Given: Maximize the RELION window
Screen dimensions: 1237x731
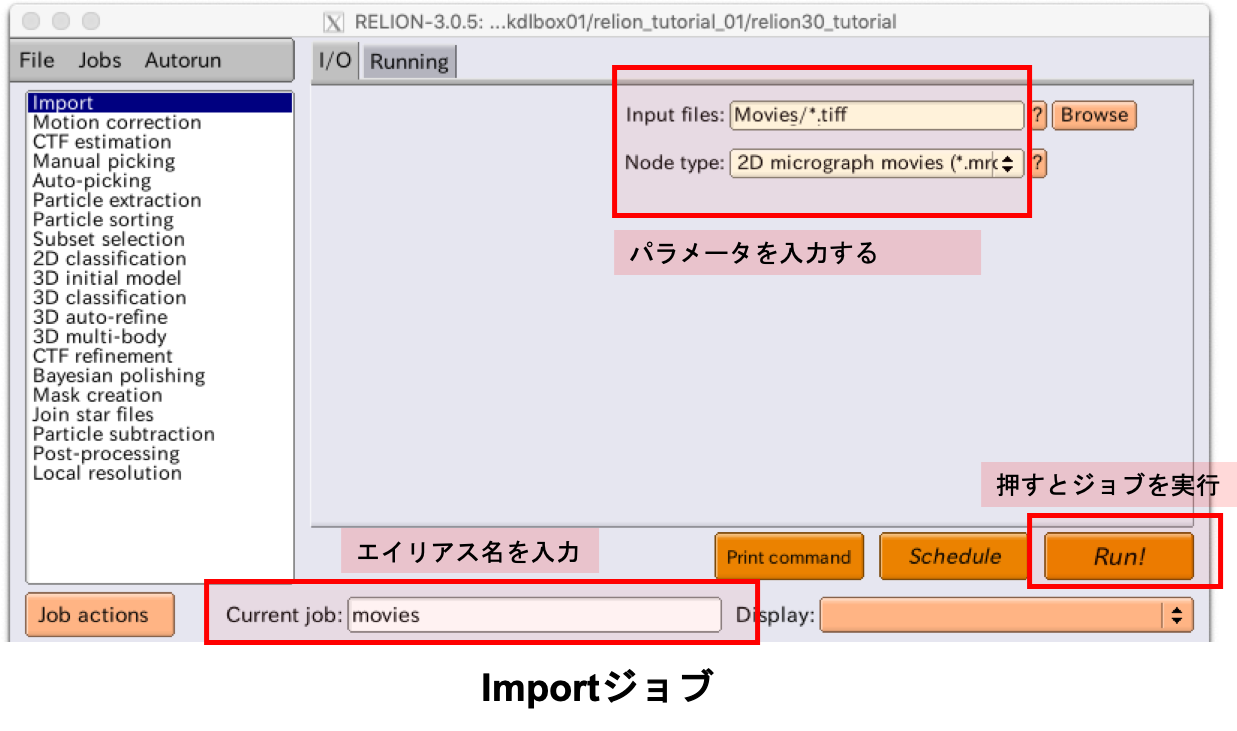Looking at the screenshot, I should 91,20.
